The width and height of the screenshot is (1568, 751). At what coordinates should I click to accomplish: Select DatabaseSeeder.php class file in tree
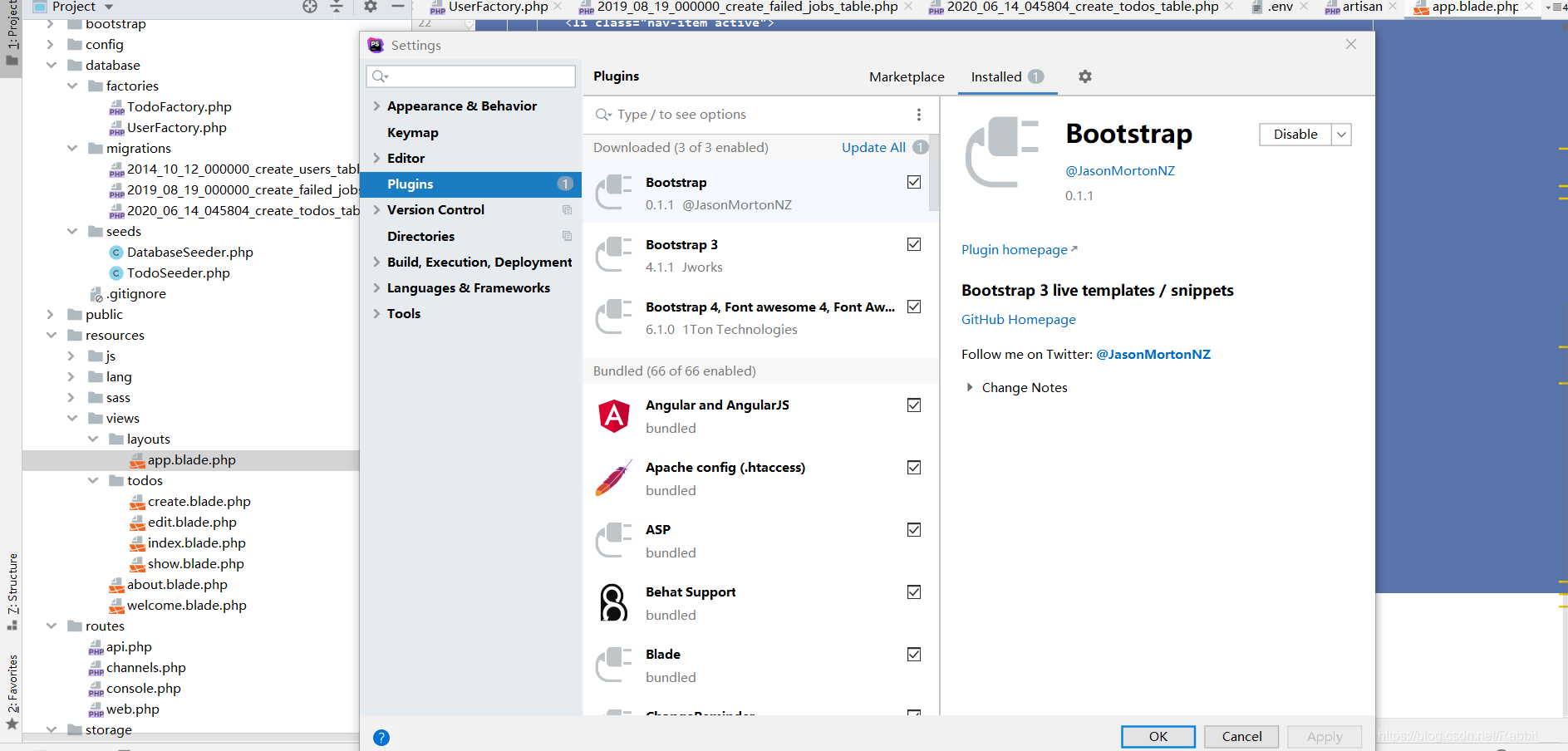click(x=189, y=252)
